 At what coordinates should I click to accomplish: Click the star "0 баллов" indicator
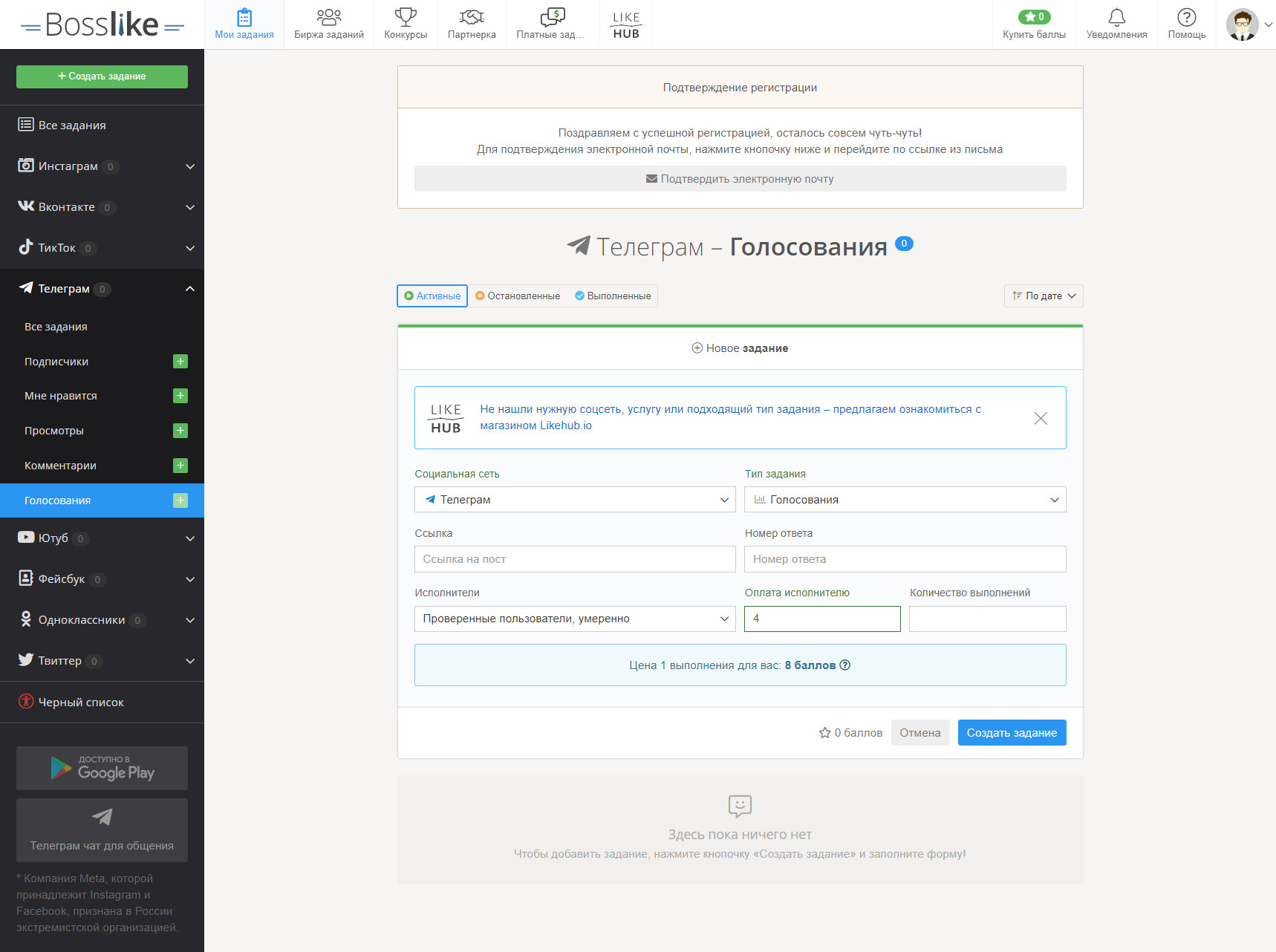coord(850,733)
